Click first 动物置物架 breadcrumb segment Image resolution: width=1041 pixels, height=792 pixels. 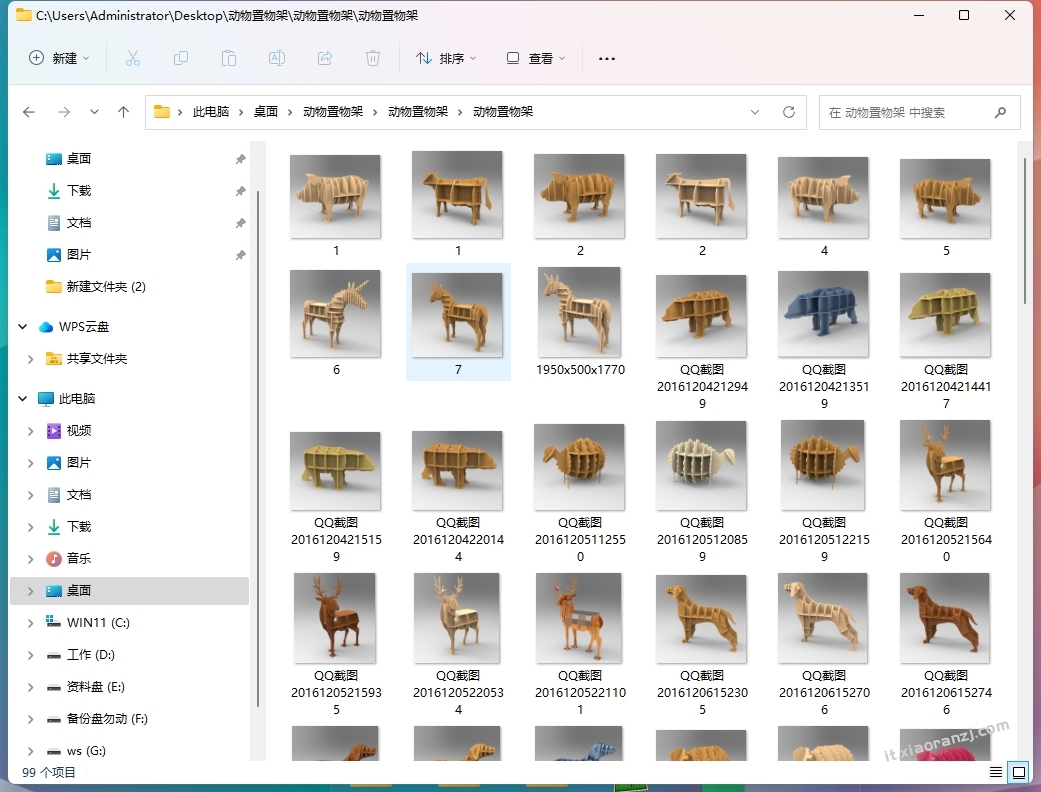tap(333, 112)
